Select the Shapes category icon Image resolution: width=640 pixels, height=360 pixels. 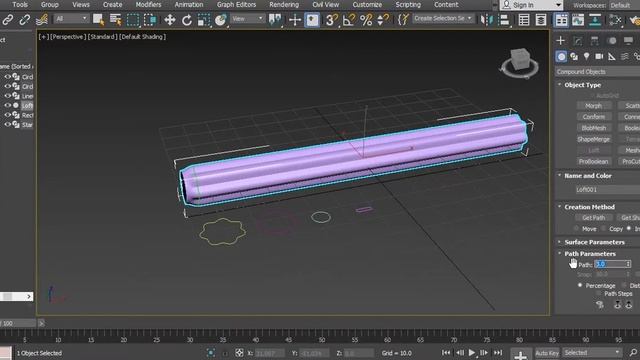(574, 56)
